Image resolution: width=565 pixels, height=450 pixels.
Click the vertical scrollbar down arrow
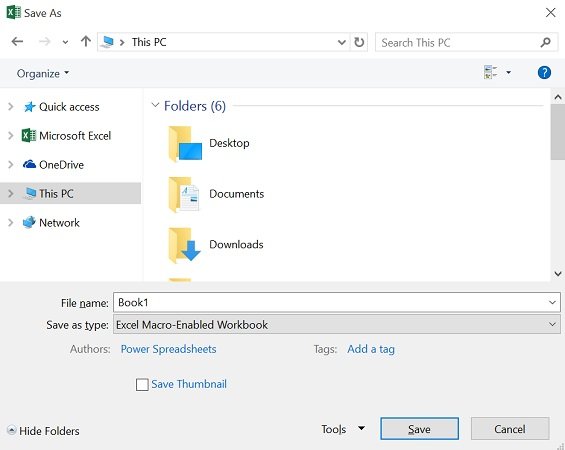point(558,274)
